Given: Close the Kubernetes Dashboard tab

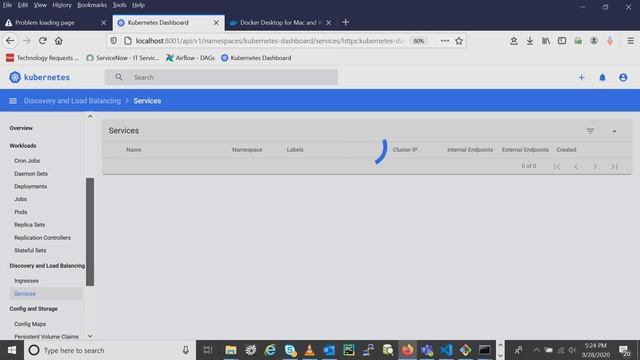Looking at the screenshot, I should (216, 23).
